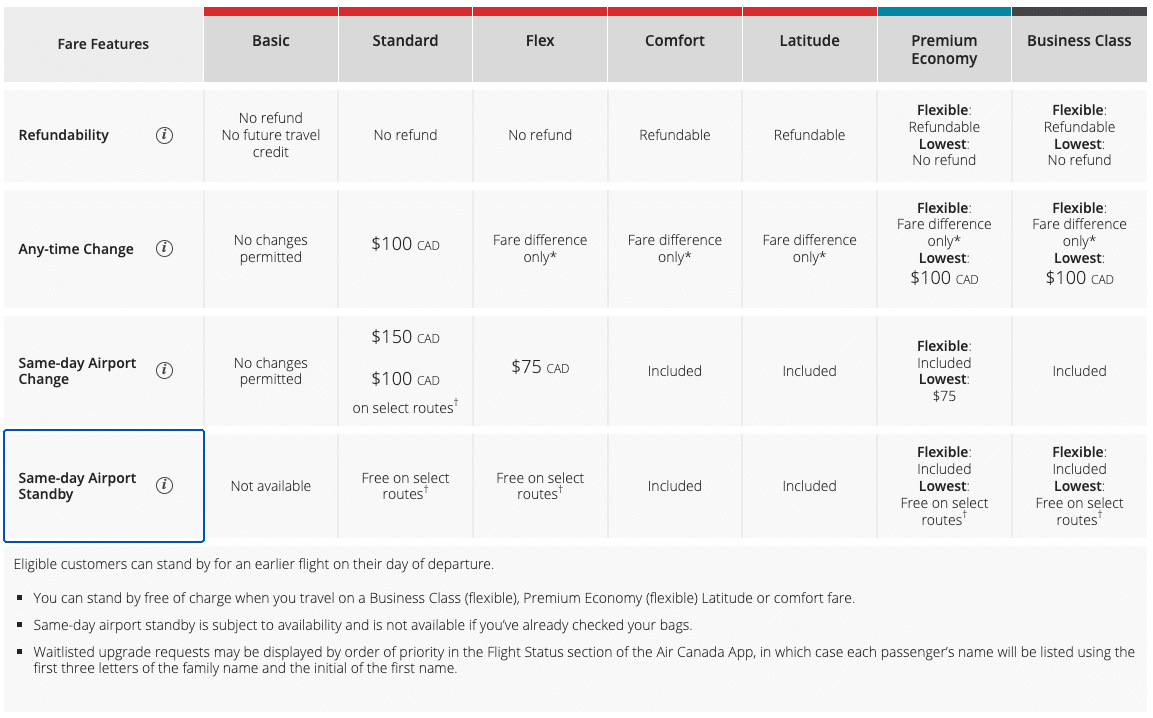Click the Included standby cell for Latitude

click(x=809, y=486)
